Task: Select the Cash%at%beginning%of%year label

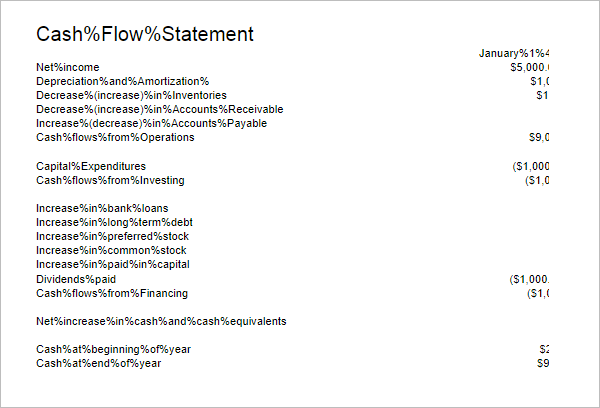Action: (113, 349)
